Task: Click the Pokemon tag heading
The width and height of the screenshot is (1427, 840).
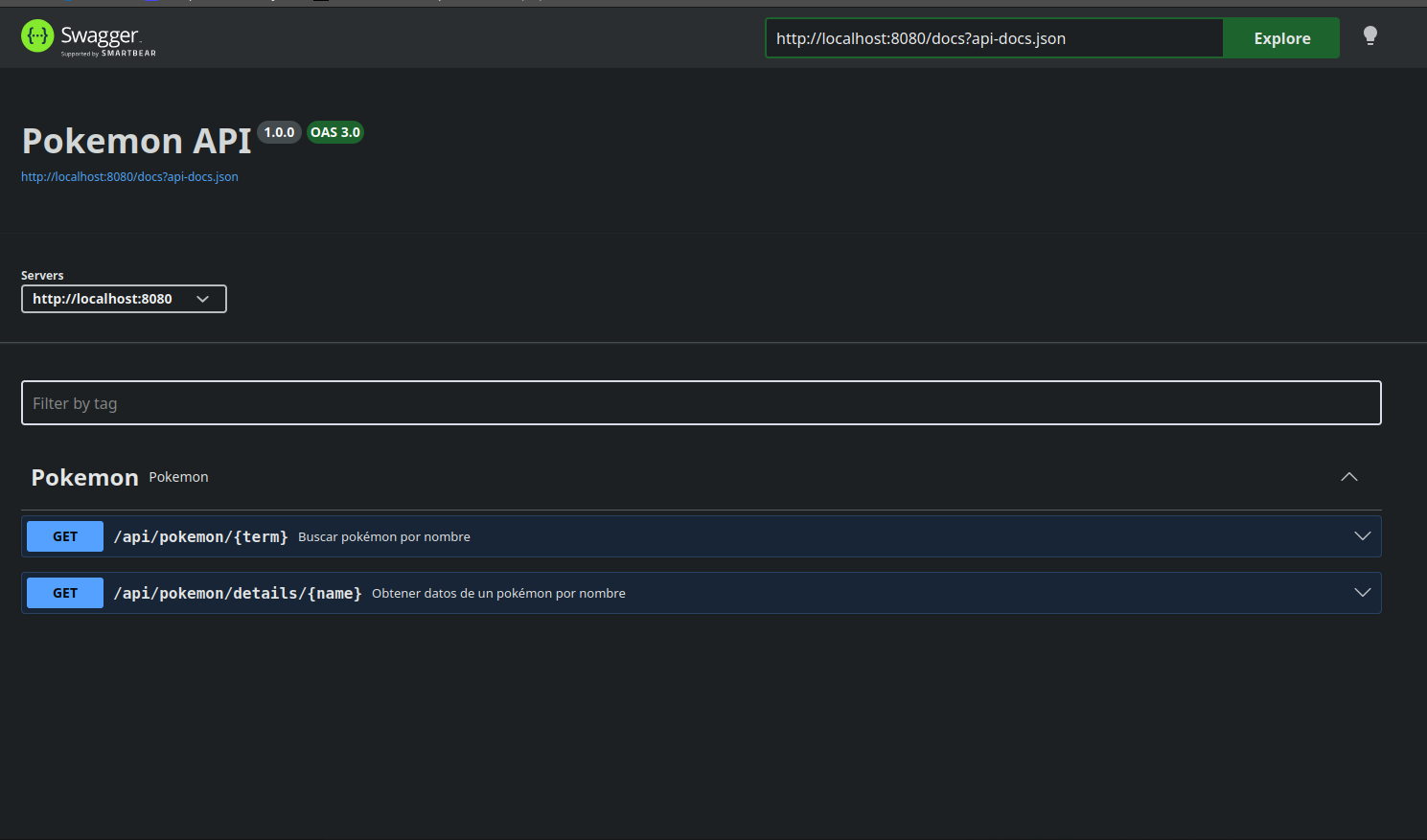Action: (x=84, y=477)
